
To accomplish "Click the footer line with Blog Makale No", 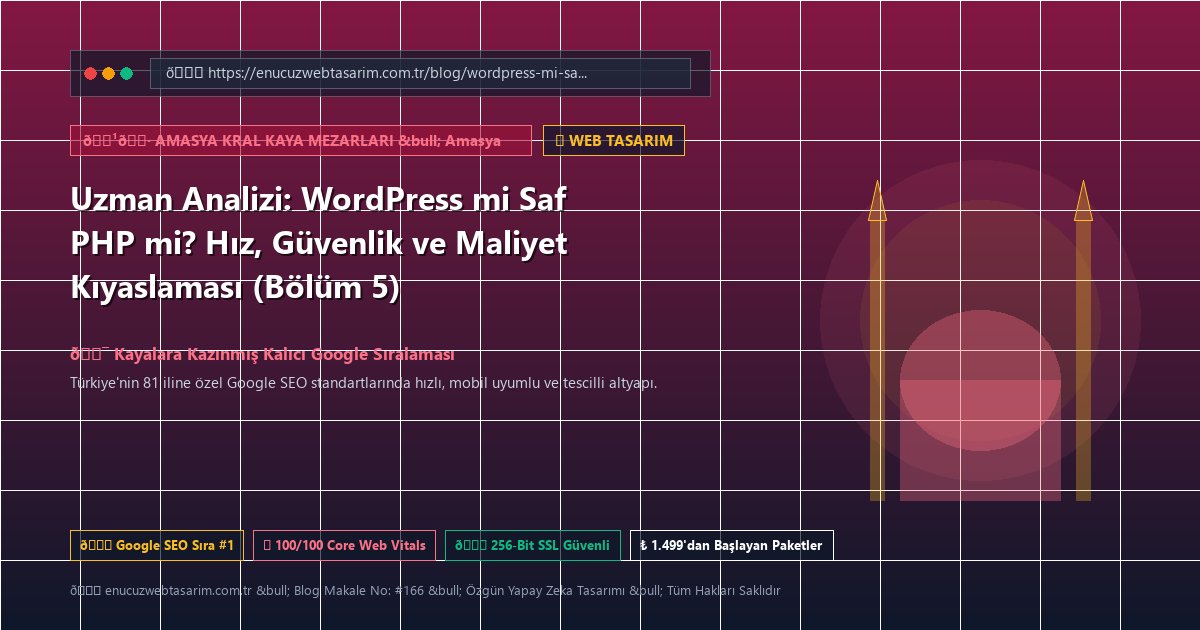I will [425, 590].
